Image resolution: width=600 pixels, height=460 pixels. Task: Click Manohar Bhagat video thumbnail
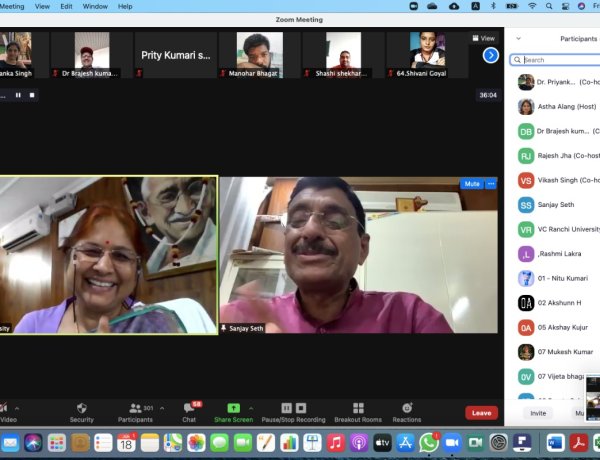pos(259,55)
